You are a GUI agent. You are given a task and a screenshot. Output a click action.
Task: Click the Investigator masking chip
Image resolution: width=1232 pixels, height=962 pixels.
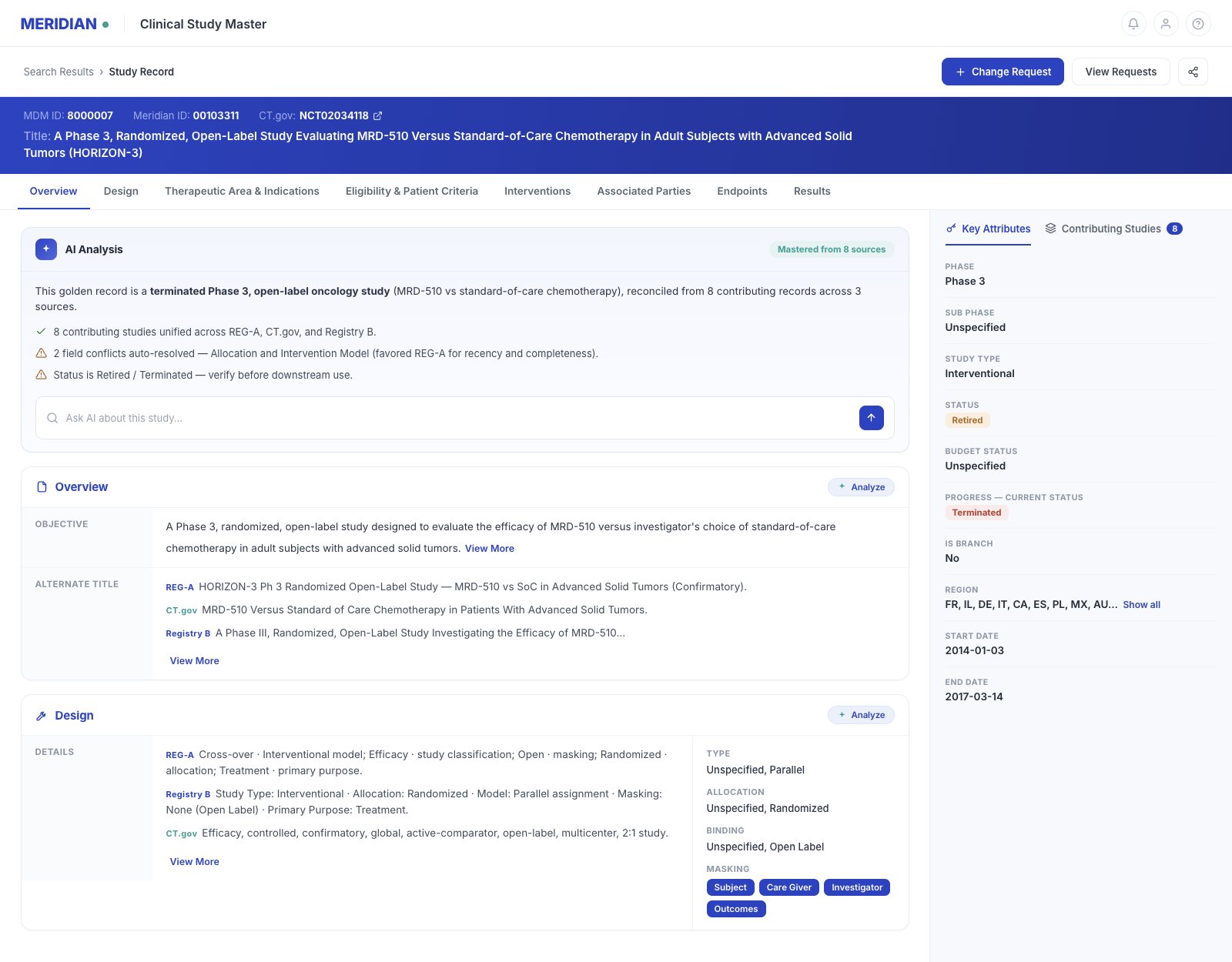pos(857,887)
